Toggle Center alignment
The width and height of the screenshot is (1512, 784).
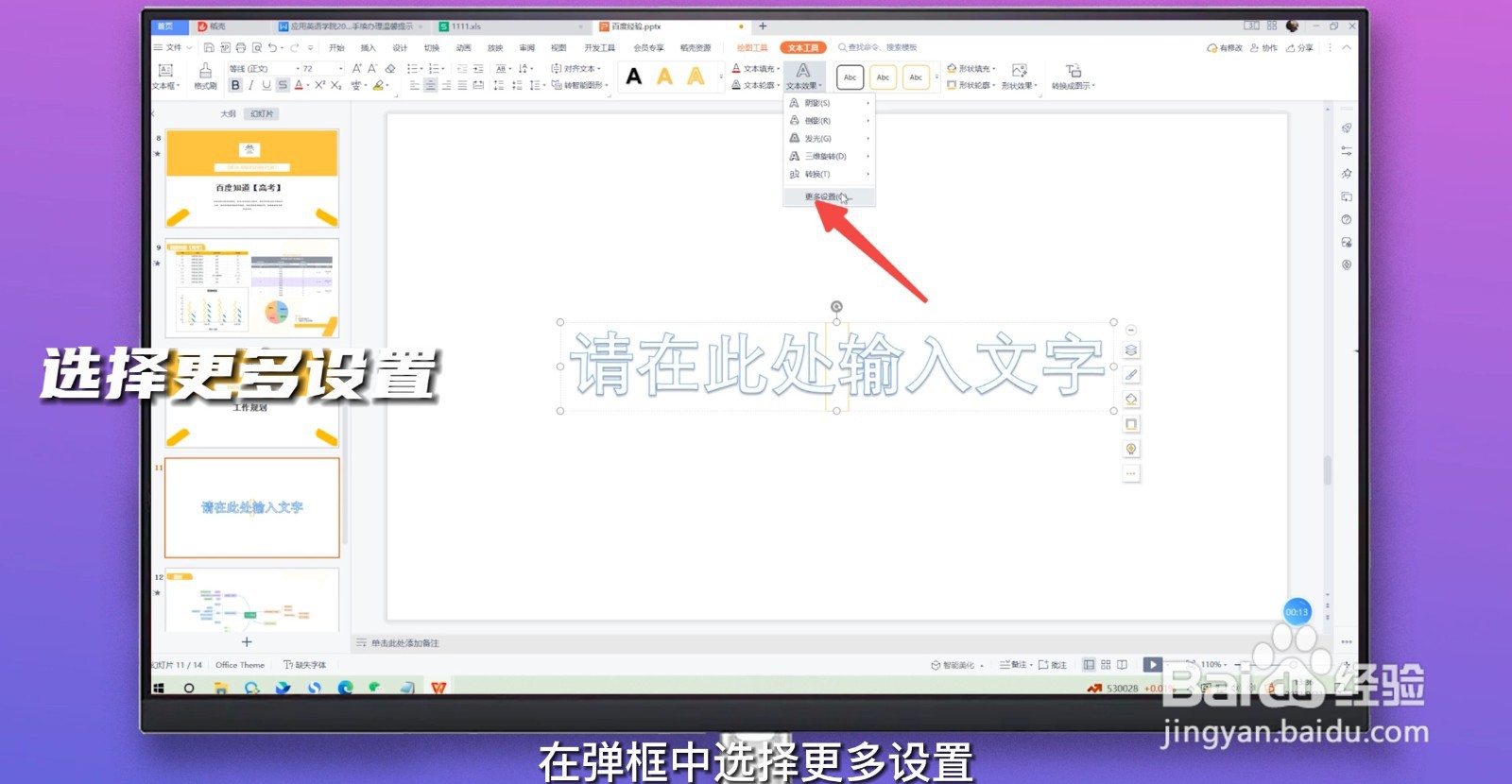[430, 85]
